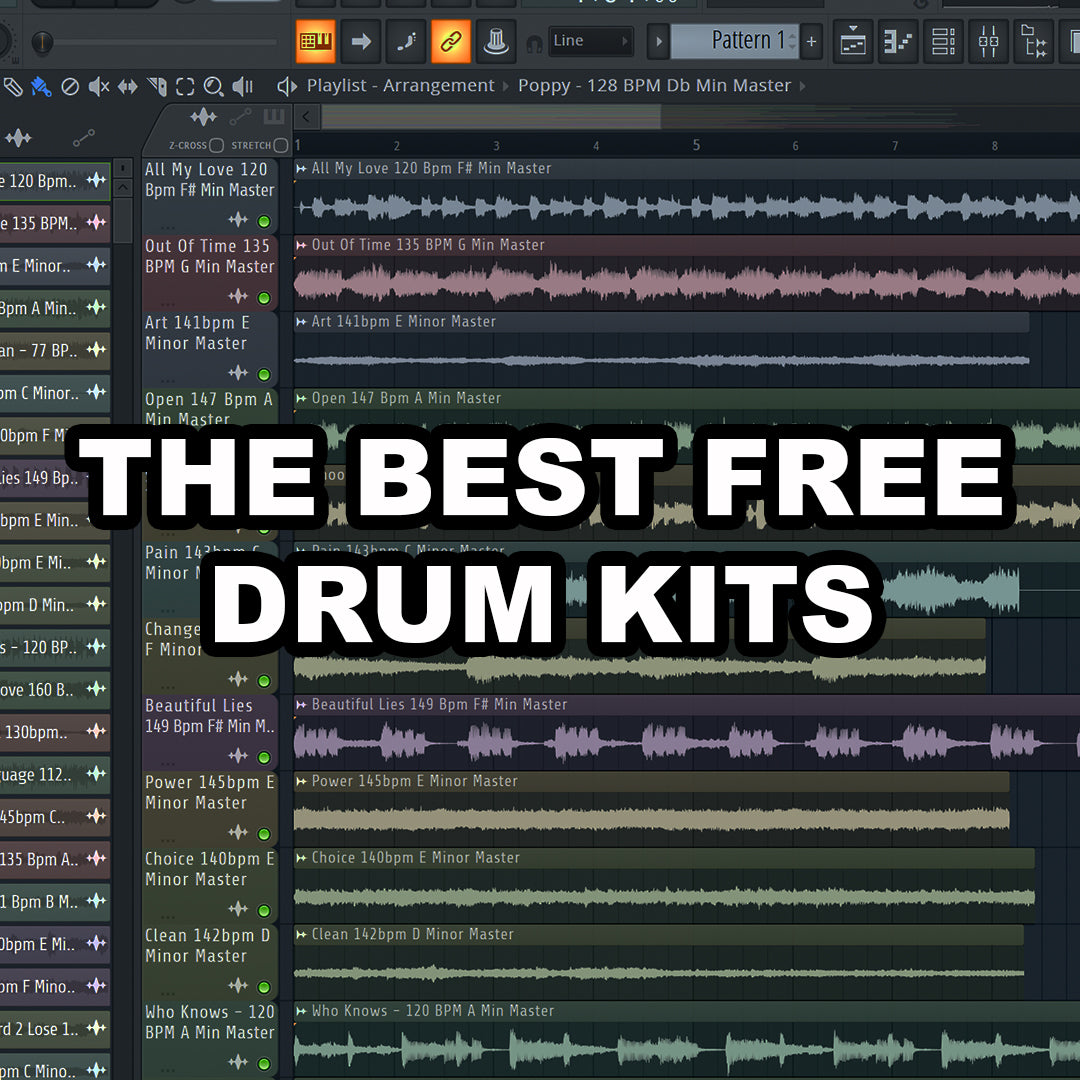This screenshot has height=1080, width=1080.
Task: Click the Poppy - 128 BPM breadcrumb item
Action: (654, 86)
